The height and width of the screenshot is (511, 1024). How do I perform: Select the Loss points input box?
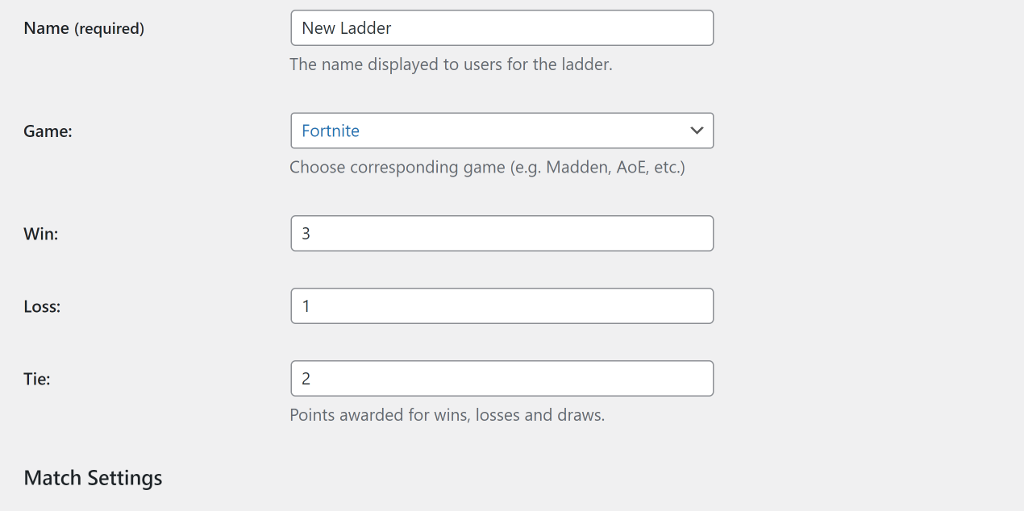502,306
